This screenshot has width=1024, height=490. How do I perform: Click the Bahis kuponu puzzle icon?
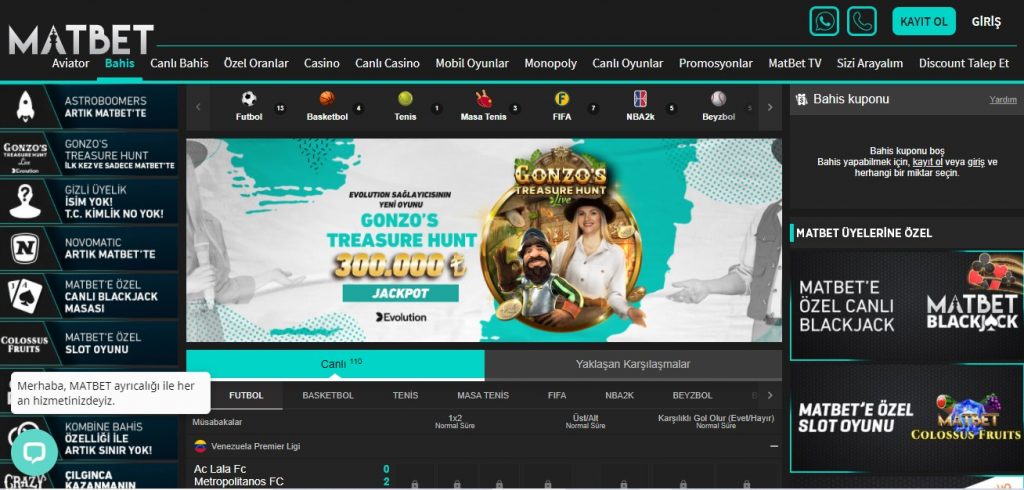tap(801, 99)
